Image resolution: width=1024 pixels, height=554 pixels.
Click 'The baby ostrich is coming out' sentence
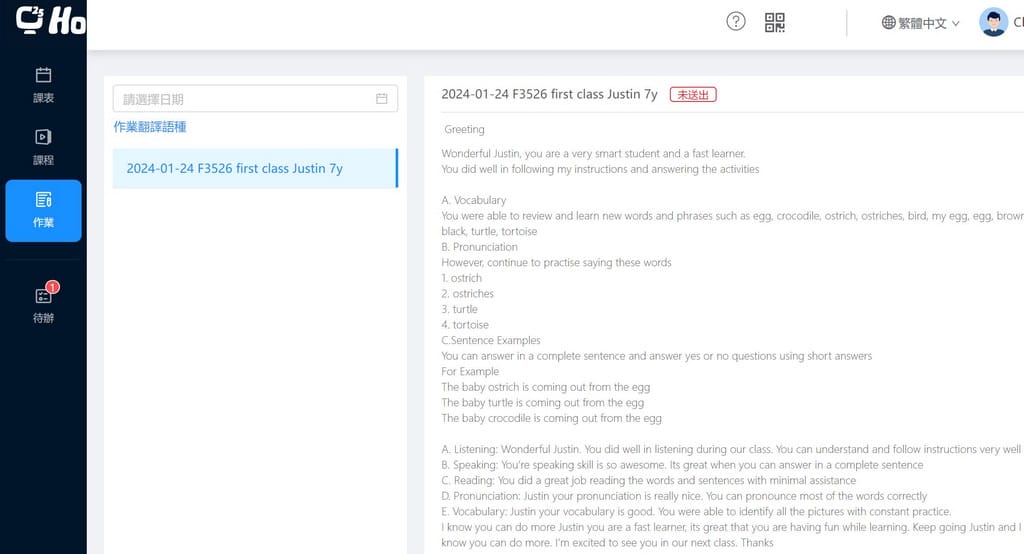(546, 387)
